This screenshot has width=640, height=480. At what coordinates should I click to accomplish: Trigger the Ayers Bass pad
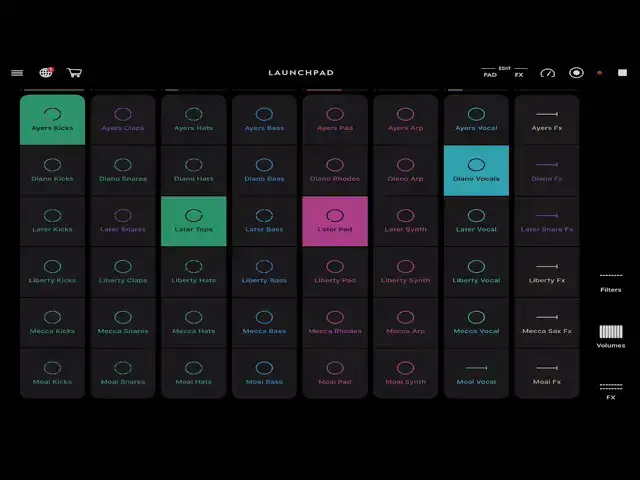pos(264,120)
